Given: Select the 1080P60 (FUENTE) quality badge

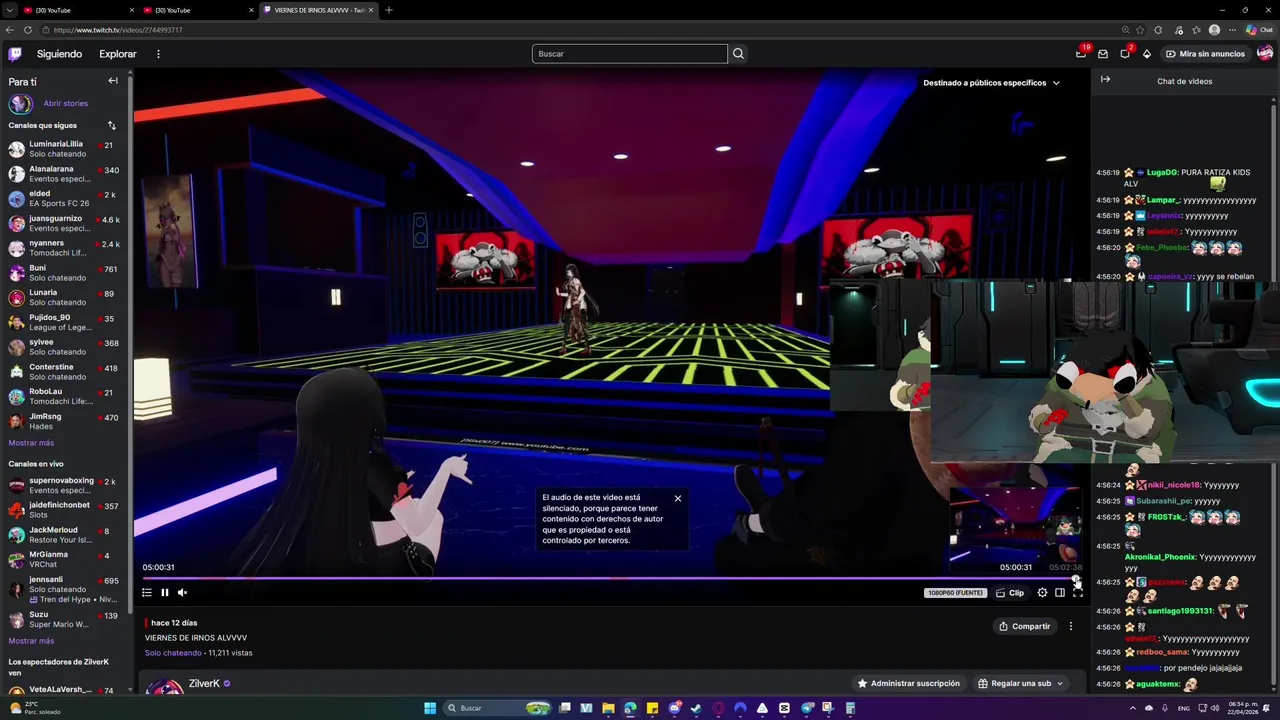Looking at the screenshot, I should 956,593.
